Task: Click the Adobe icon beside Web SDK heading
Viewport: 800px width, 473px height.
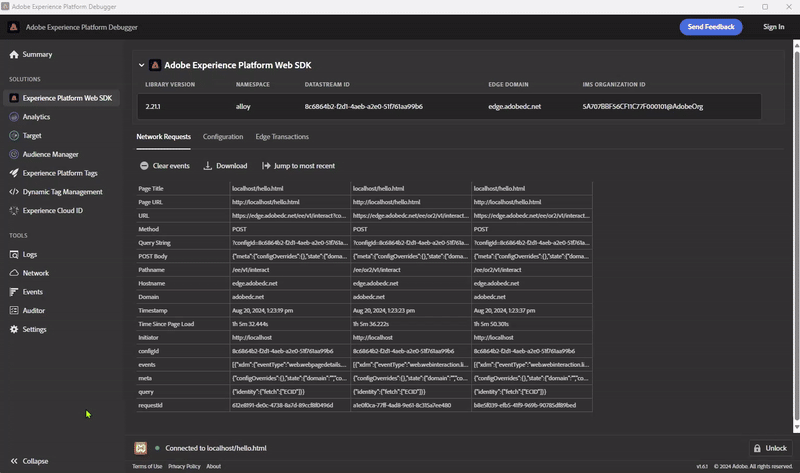Action: tap(155, 65)
